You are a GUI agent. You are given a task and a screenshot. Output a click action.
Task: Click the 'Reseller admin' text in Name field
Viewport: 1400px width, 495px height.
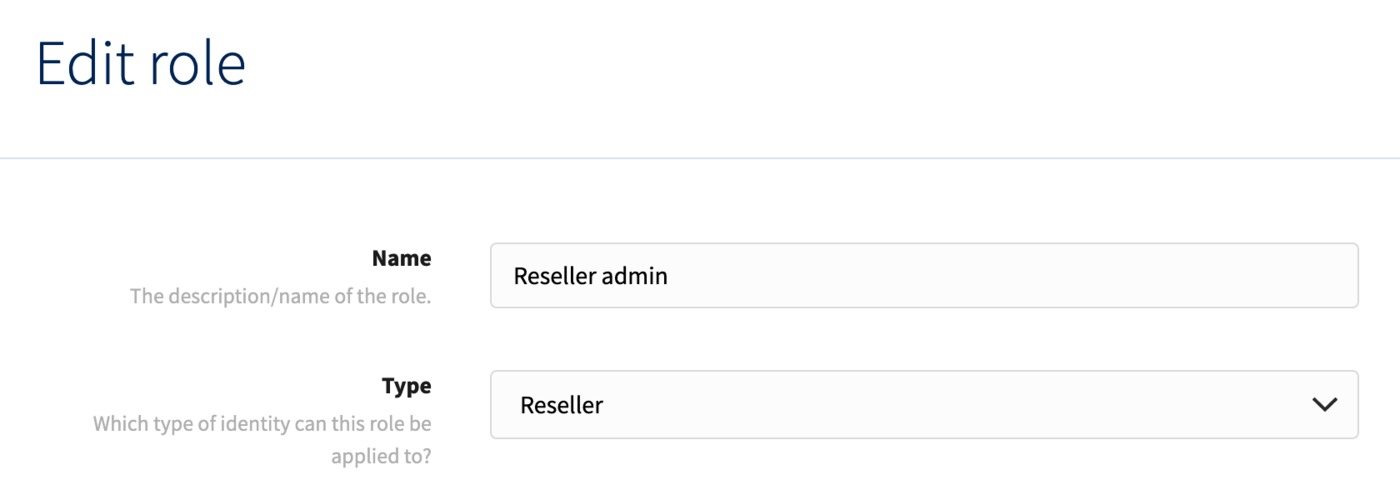tap(590, 276)
